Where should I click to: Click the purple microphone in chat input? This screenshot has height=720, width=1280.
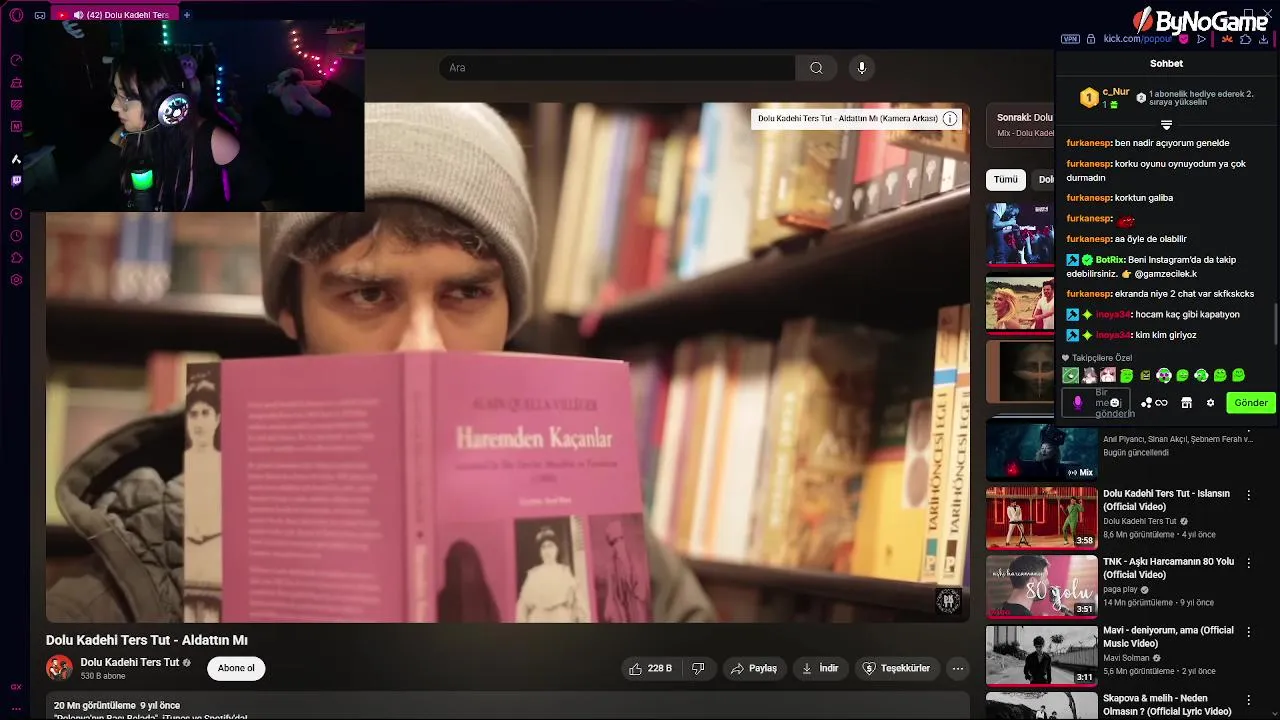1077,403
